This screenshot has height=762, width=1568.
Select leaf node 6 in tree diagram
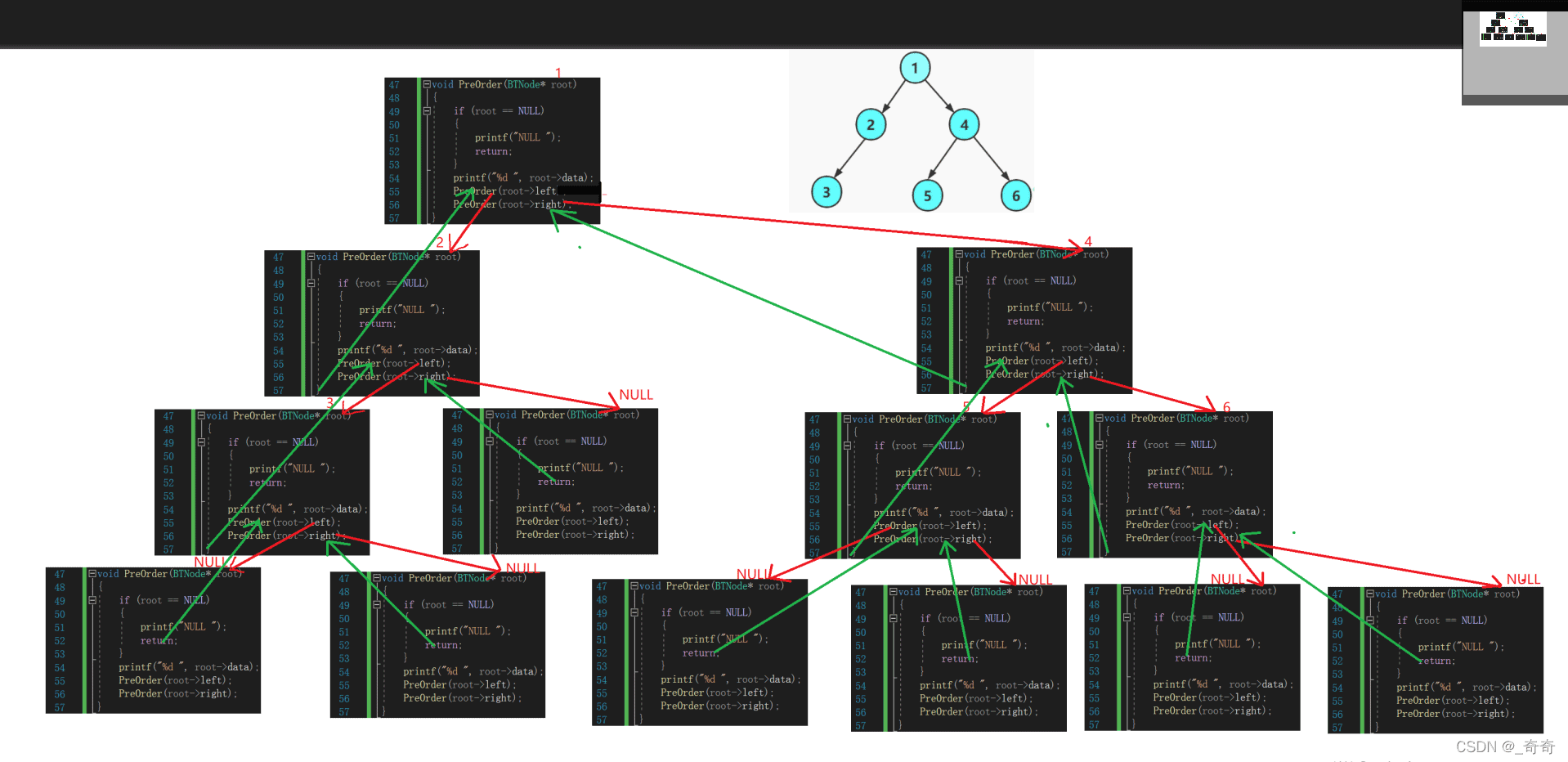tap(1016, 195)
